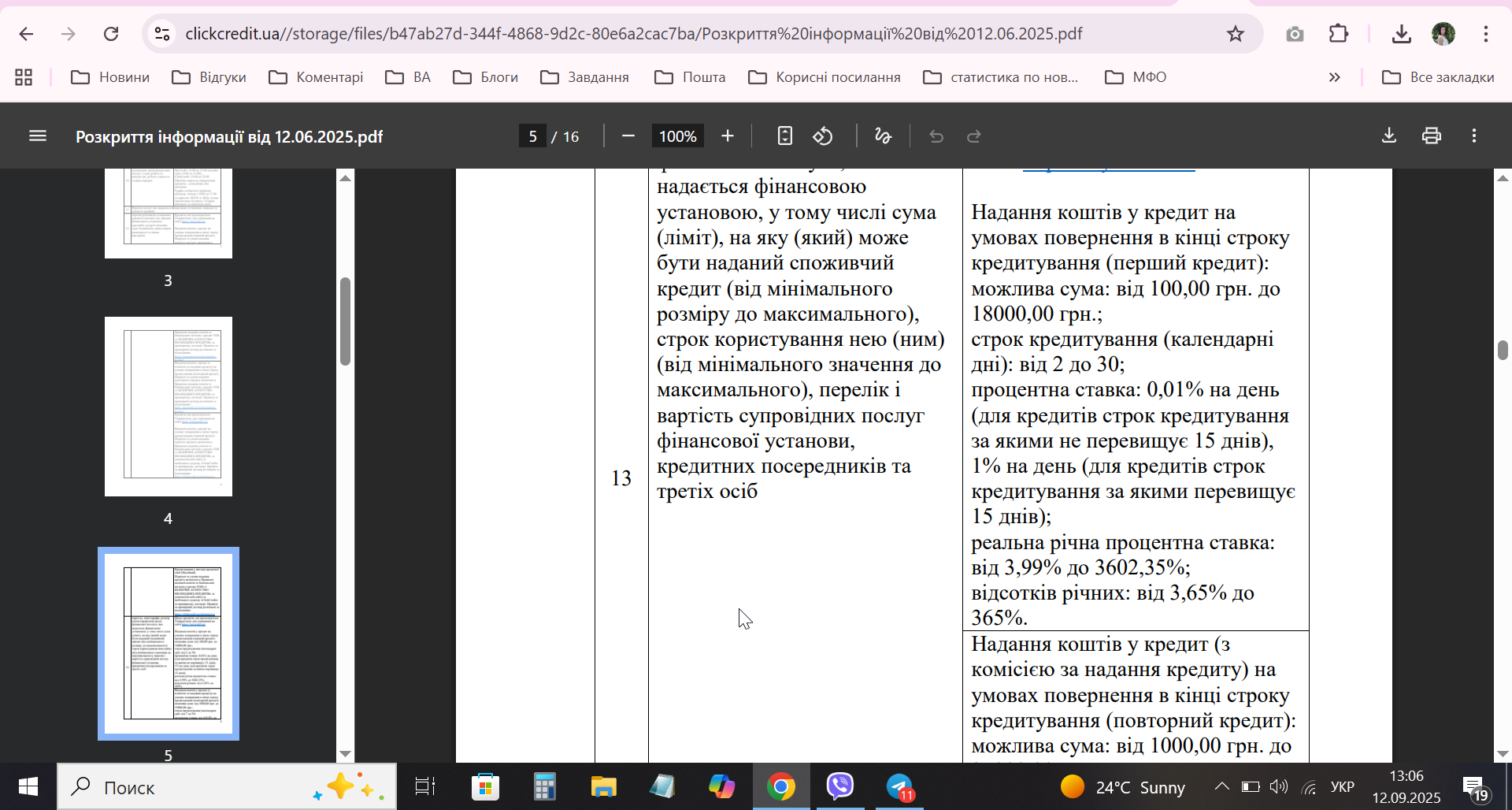The height and width of the screenshot is (810, 1512).
Task: Expand the hidden bookmarks chevron
Action: [x=1334, y=77]
